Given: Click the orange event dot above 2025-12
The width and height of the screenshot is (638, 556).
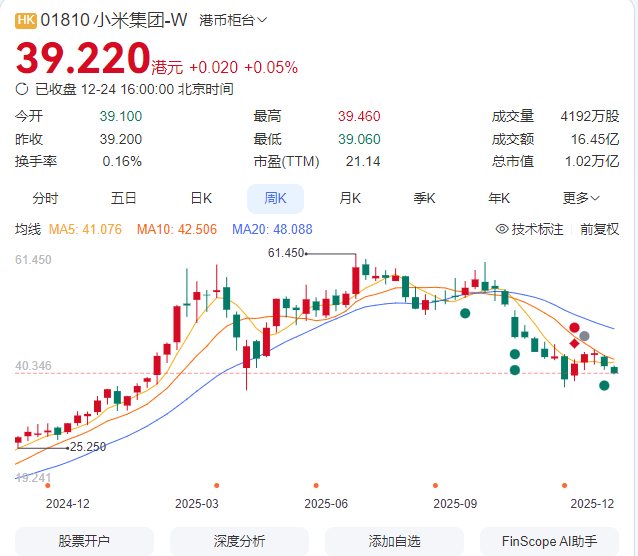Looking at the screenshot, I should coord(564,485).
